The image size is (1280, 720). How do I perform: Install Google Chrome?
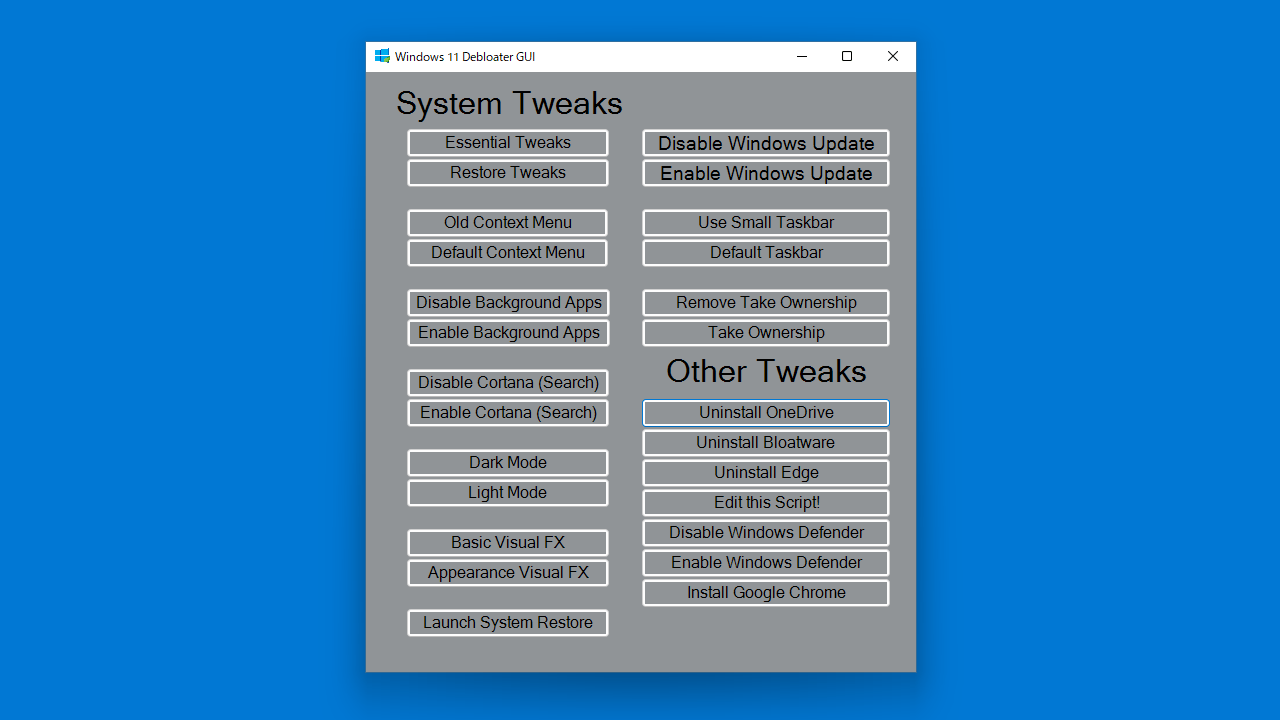pos(766,593)
